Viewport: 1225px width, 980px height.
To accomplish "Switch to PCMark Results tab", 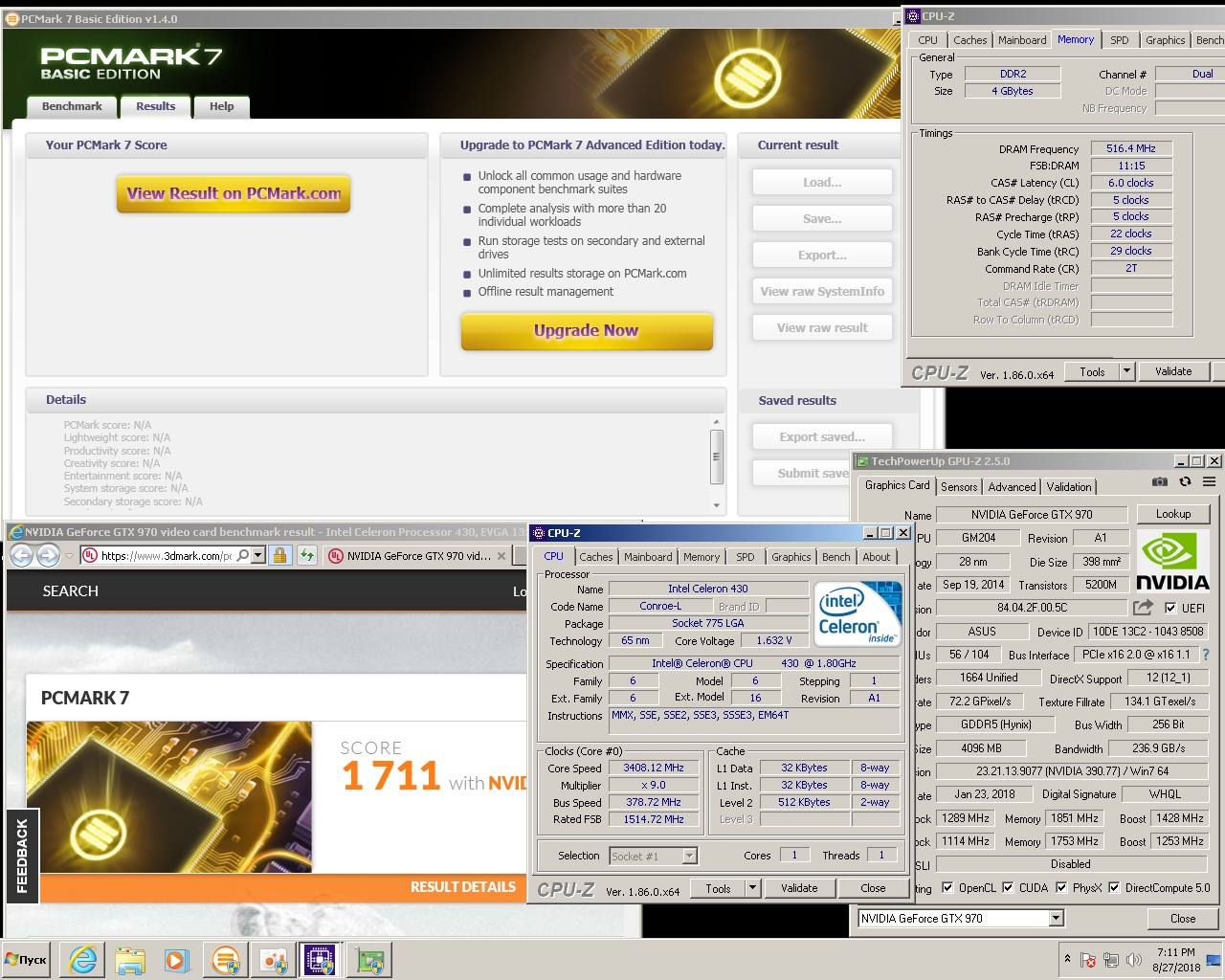I will coord(155,106).
